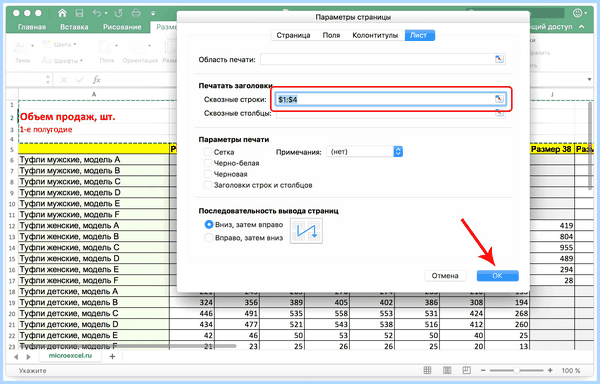This screenshot has height=384, width=600.
Task: Open the Поля tab in the dialog
Action: tap(331, 35)
